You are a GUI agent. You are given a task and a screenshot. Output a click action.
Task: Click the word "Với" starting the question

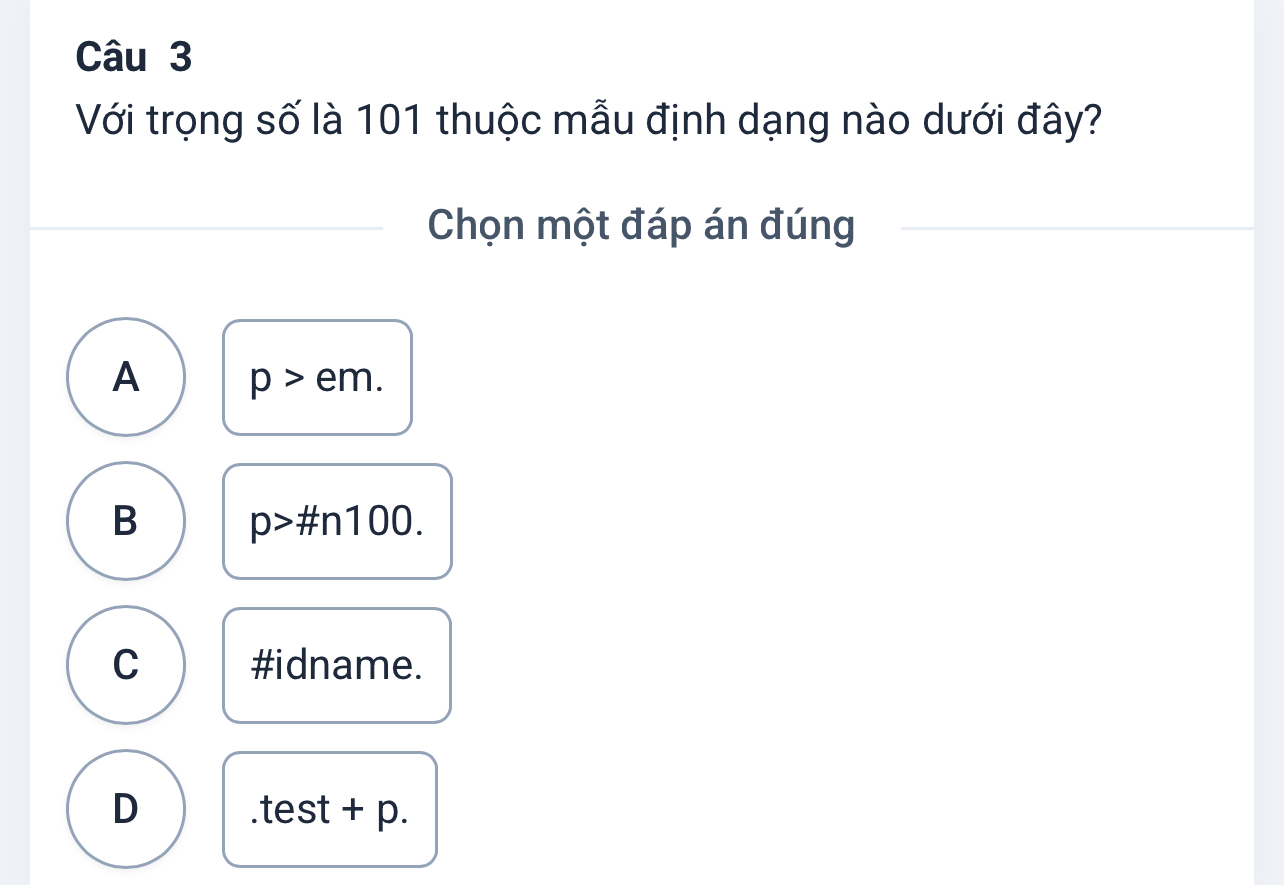pos(105,124)
